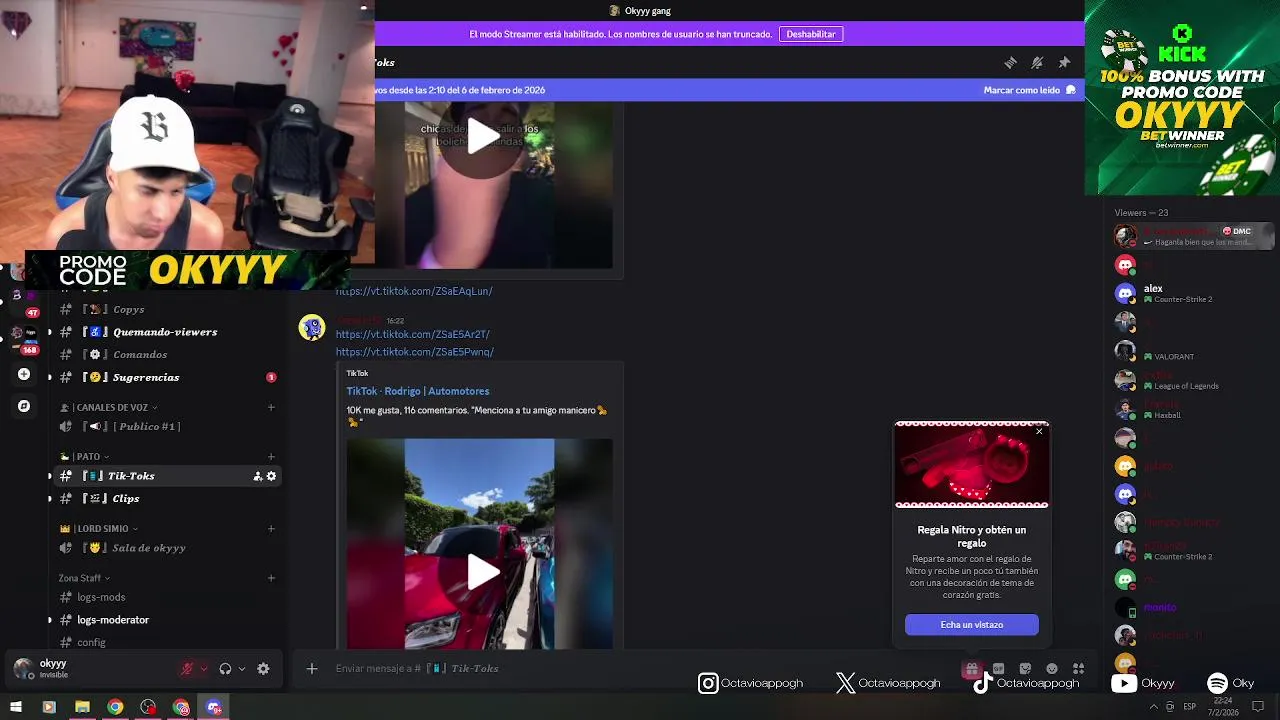Click Deshabilitar to disable streamer mode

(x=811, y=34)
